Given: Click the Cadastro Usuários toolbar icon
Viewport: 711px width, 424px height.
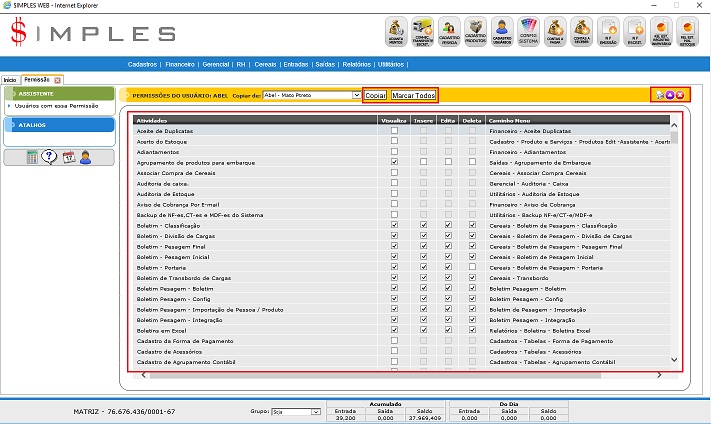Looking at the screenshot, I should (503, 32).
